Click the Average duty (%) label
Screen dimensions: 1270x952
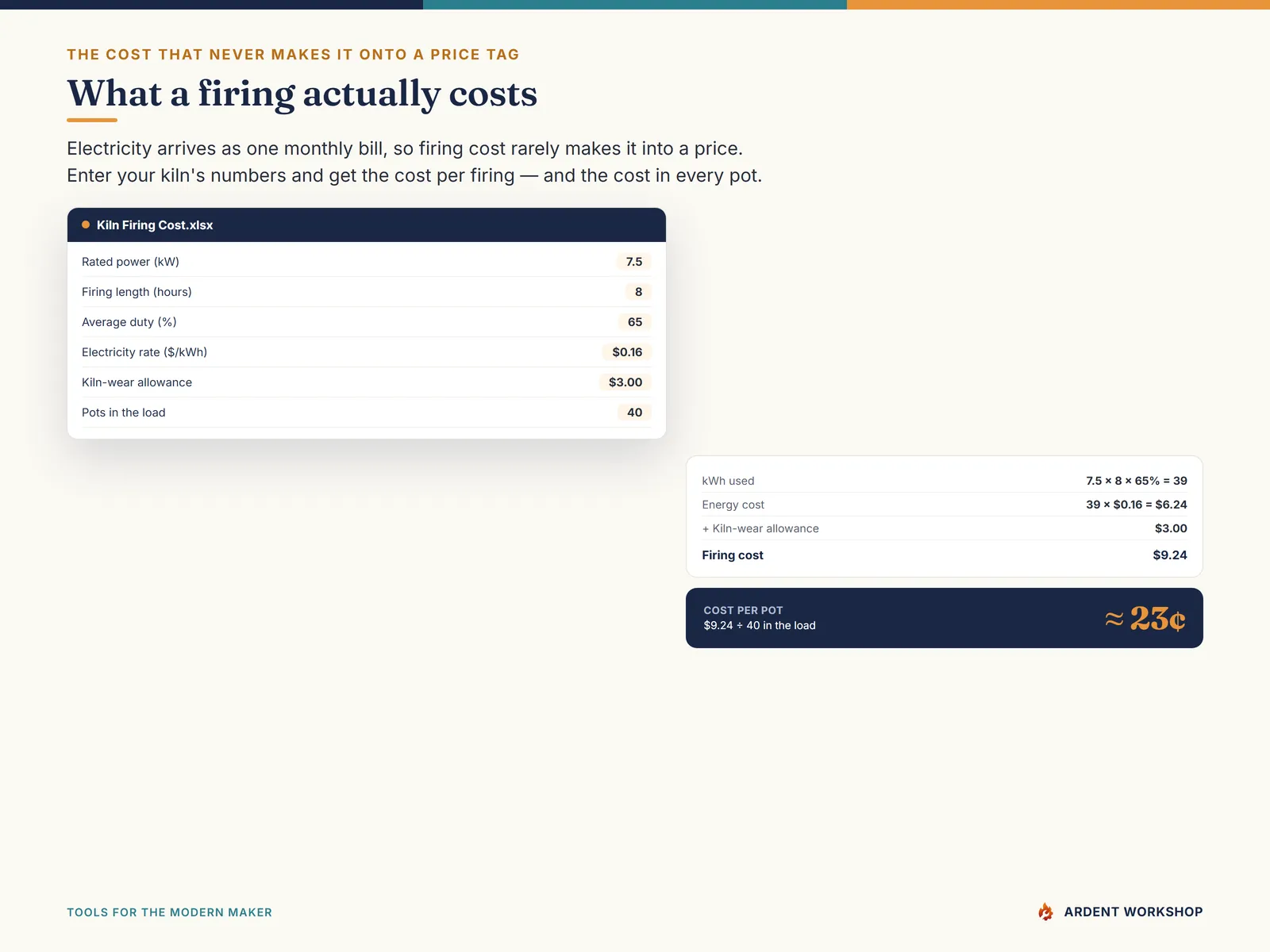129,322
